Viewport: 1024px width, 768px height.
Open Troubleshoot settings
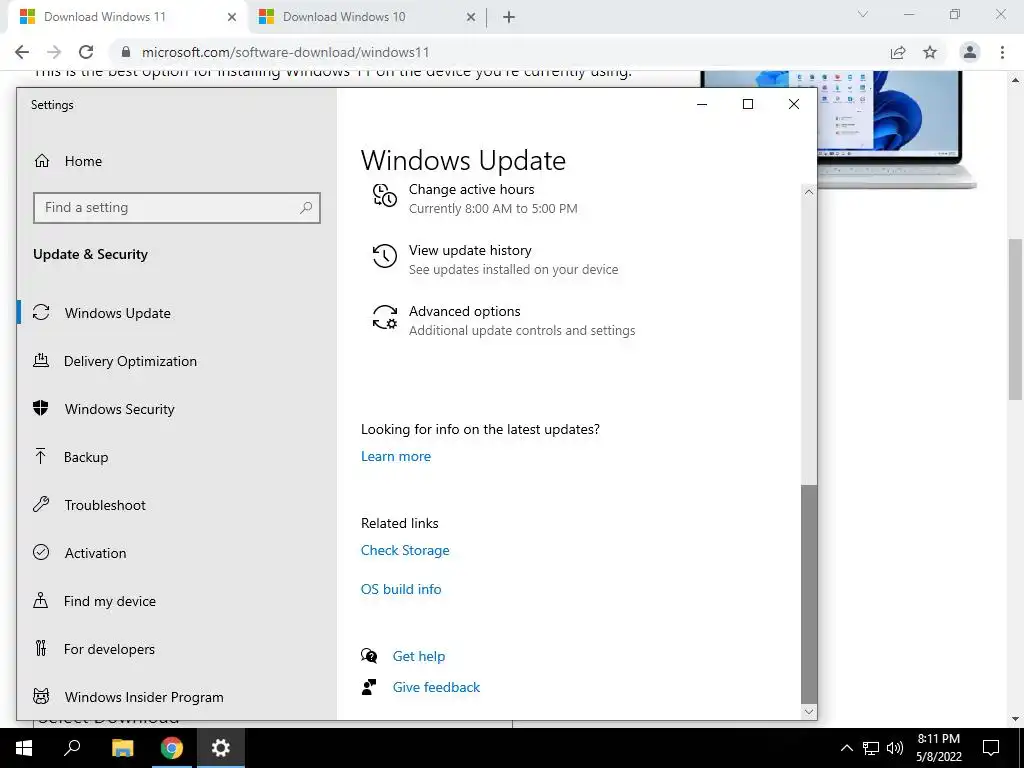(104, 505)
